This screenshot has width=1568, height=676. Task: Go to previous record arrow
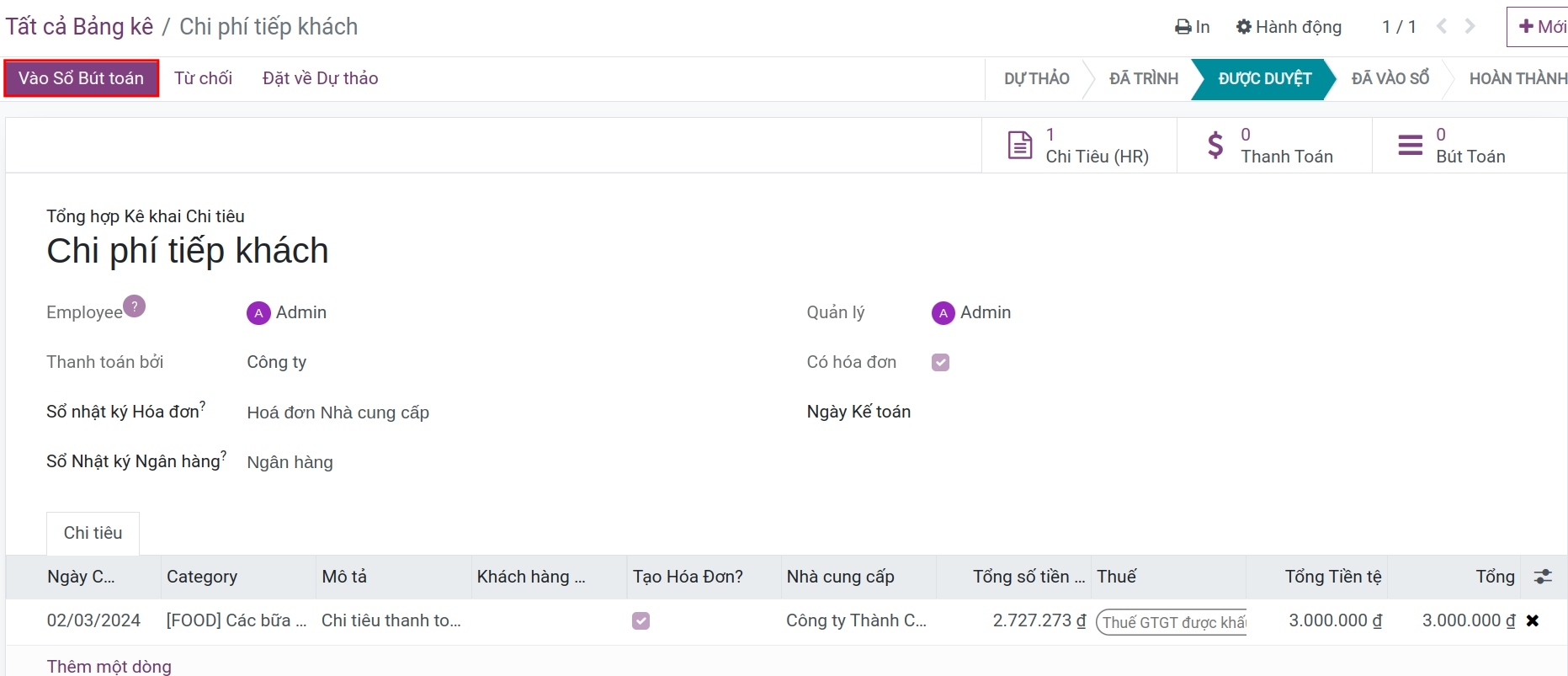pos(1442,26)
